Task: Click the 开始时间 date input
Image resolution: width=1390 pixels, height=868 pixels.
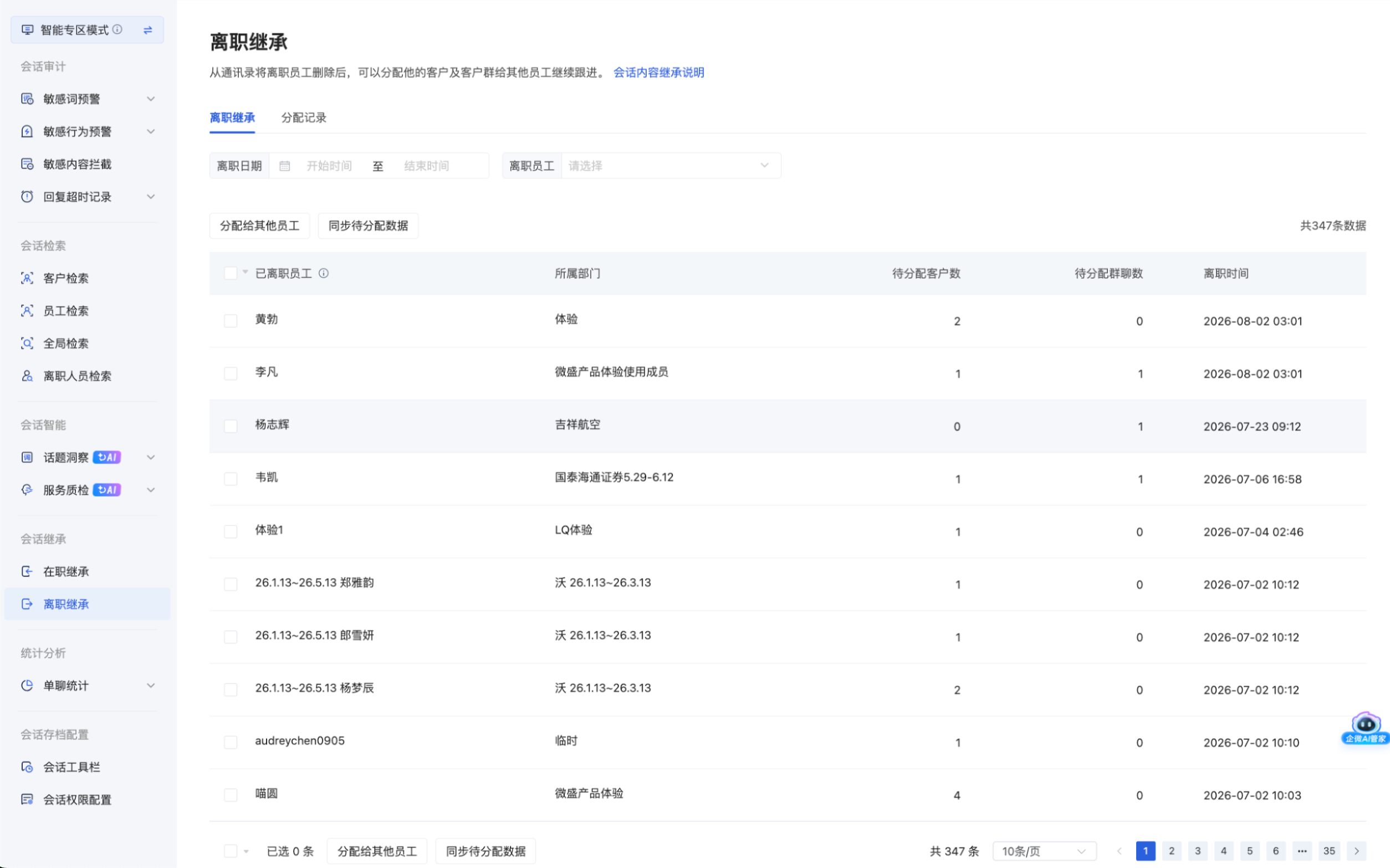Action: click(329, 166)
